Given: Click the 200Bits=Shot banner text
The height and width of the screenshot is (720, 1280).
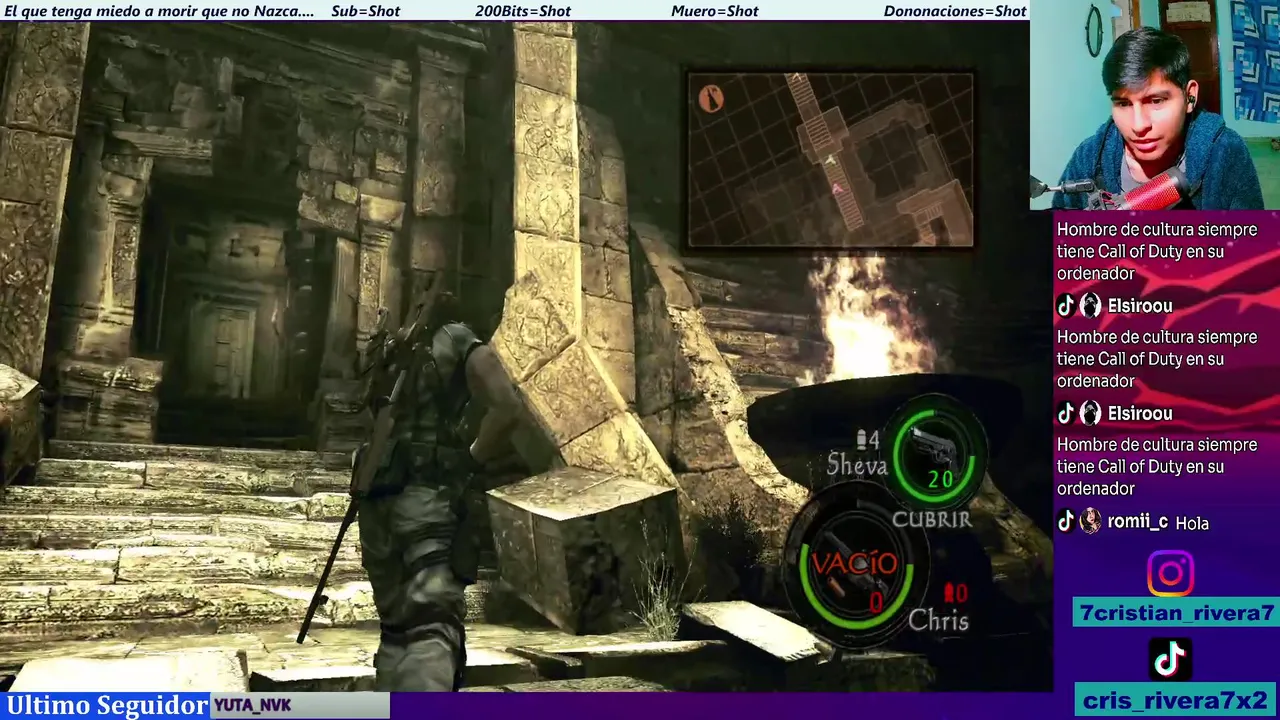Looking at the screenshot, I should pyautogui.click(x=523, y=11).
